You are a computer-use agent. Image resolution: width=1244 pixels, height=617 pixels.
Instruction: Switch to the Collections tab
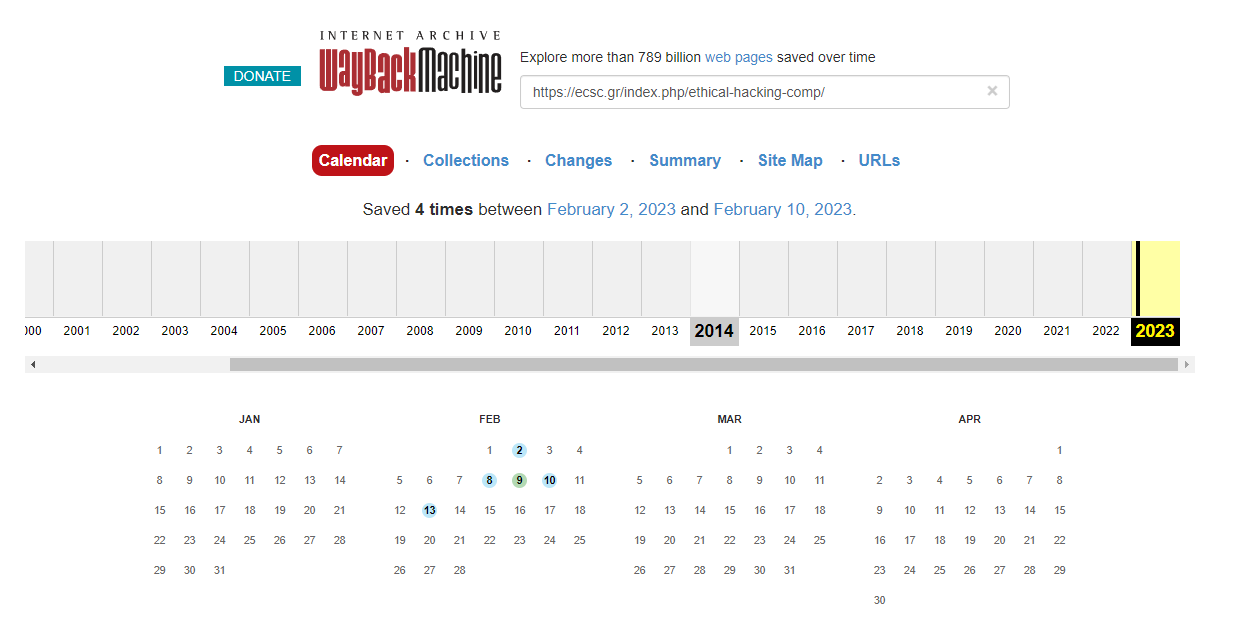(465, 160)
